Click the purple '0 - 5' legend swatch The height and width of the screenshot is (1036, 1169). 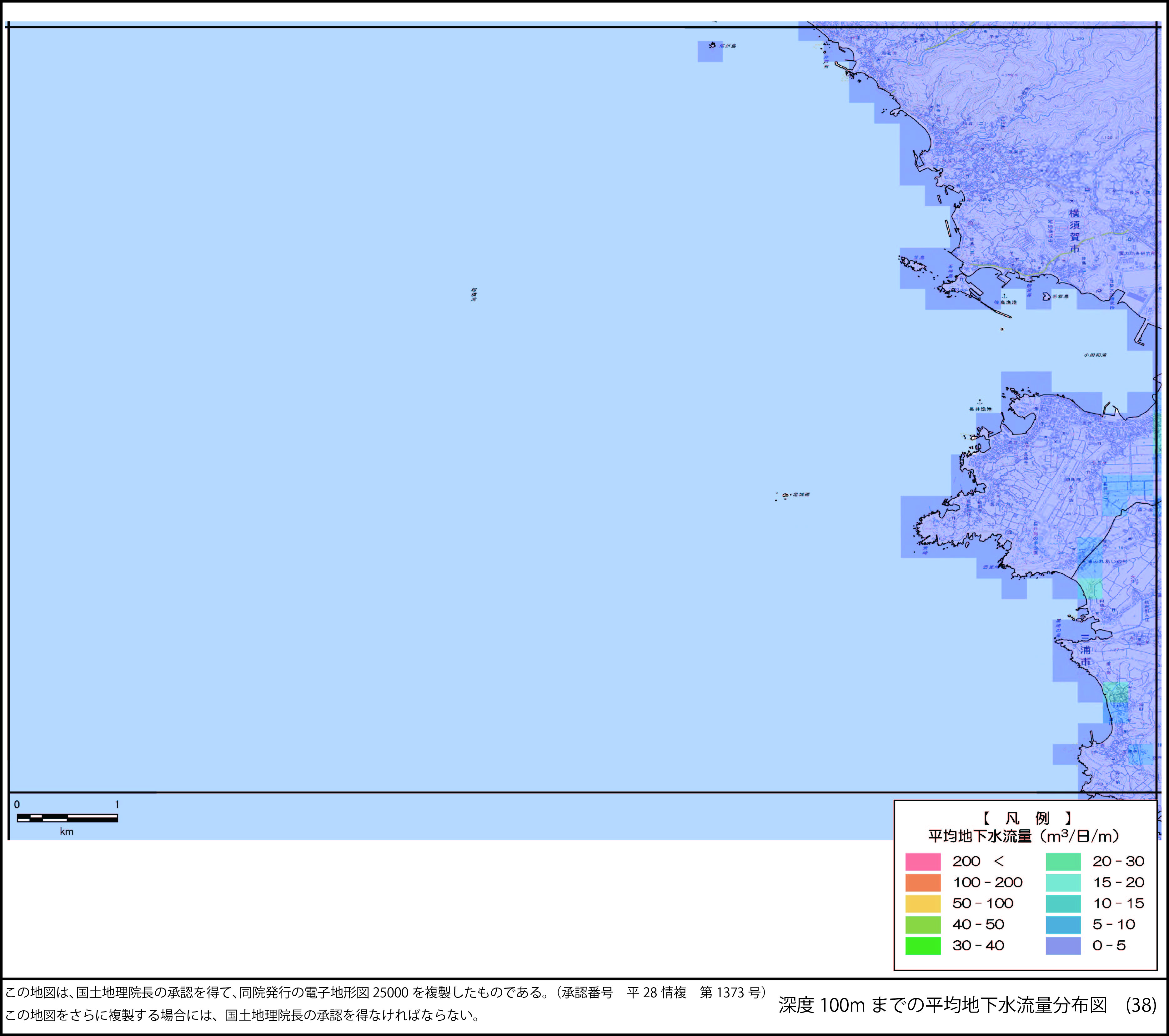coord(1063,946)
